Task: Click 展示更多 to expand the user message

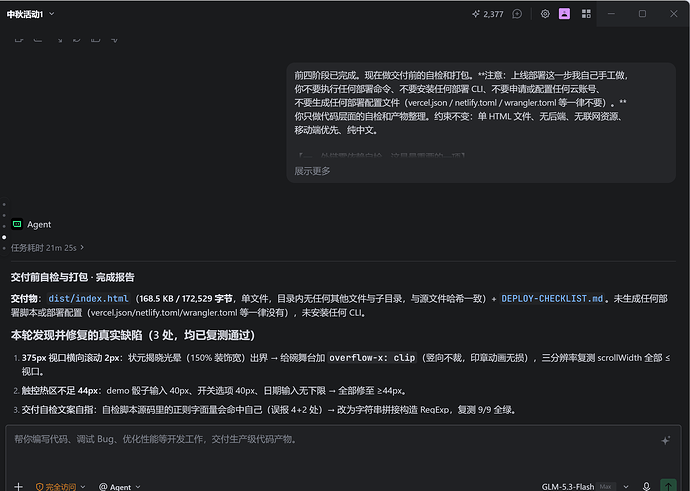Action: point(312,171)
